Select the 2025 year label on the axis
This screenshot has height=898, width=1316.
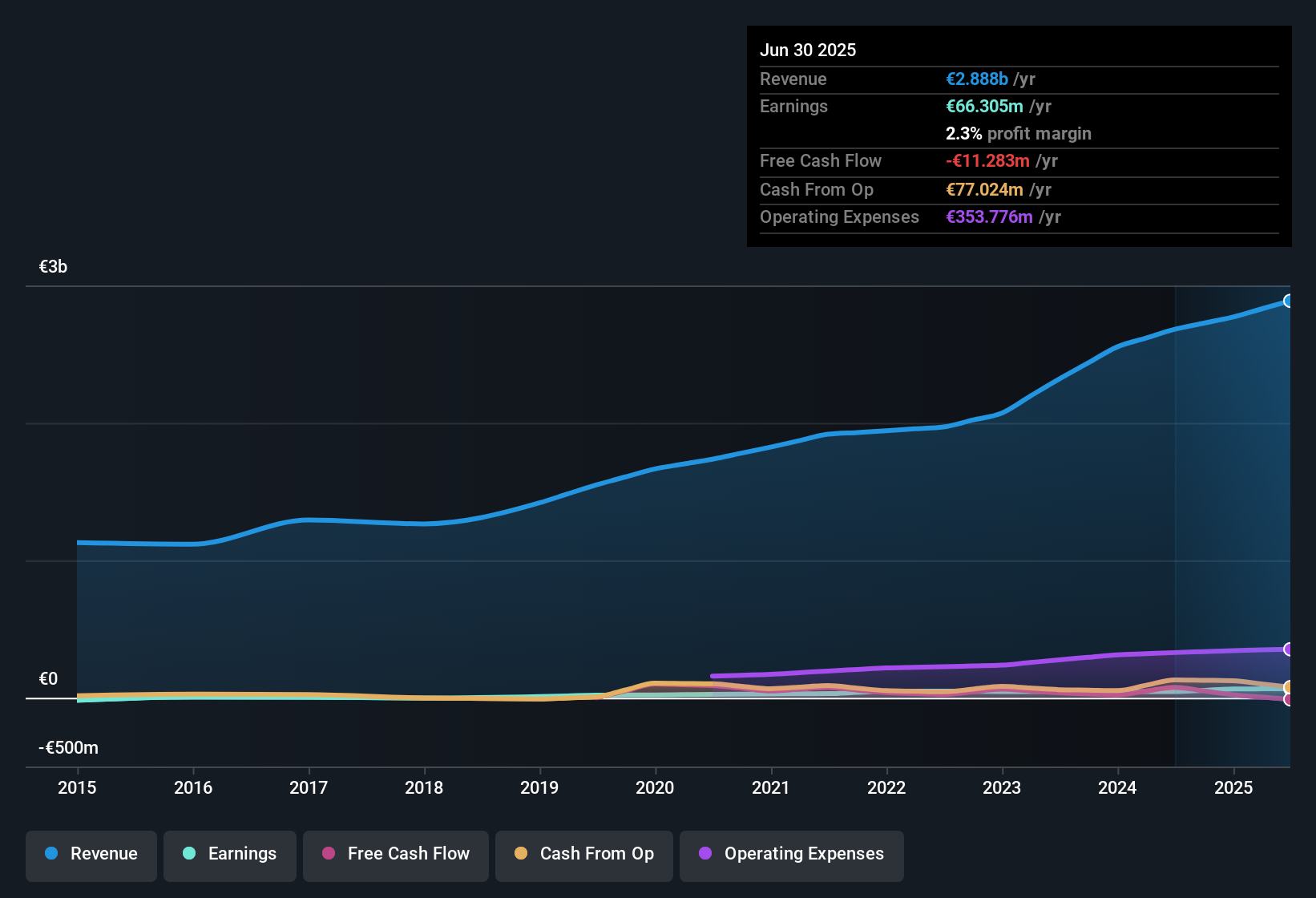(x=1233, y=788)
